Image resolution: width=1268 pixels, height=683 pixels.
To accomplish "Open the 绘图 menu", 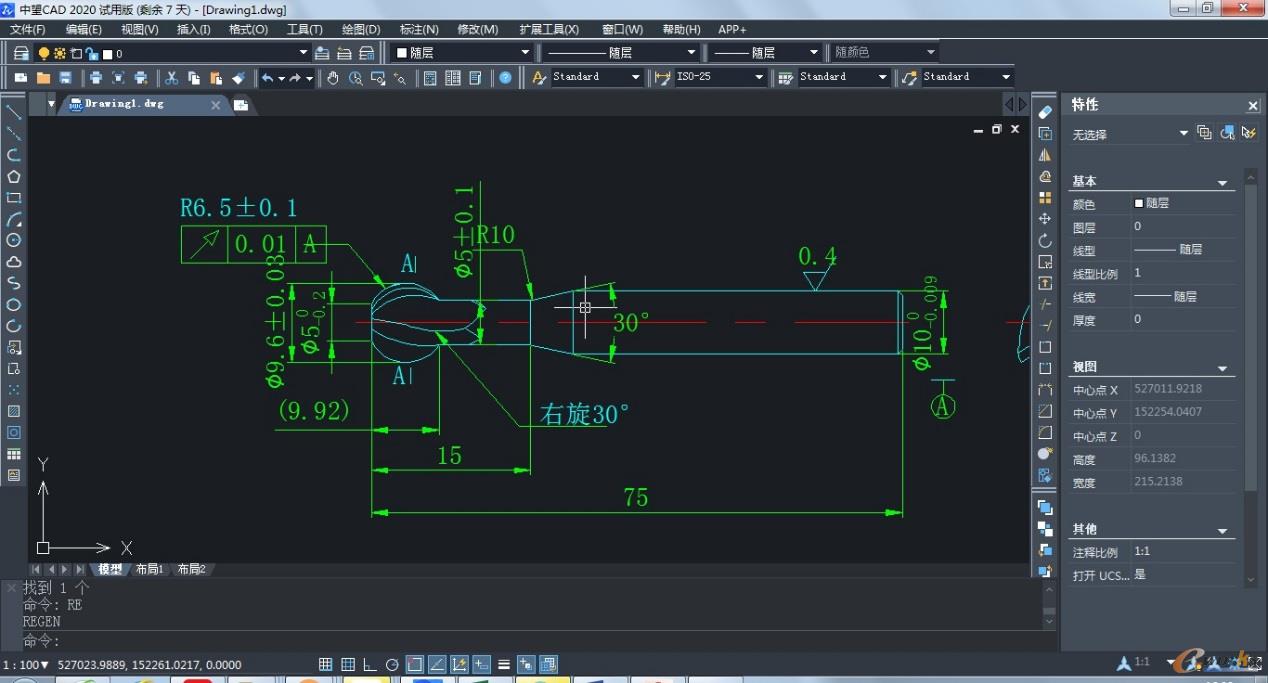I will click(362, 29).
